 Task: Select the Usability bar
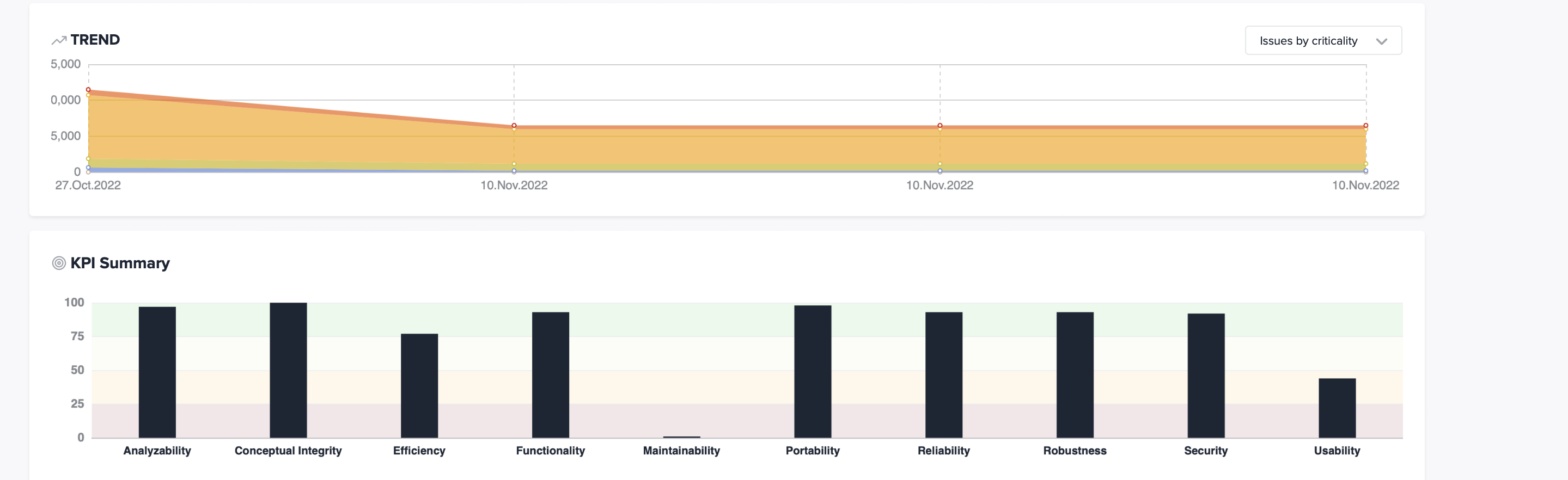pyautogui.click(x=1337, y=408)
